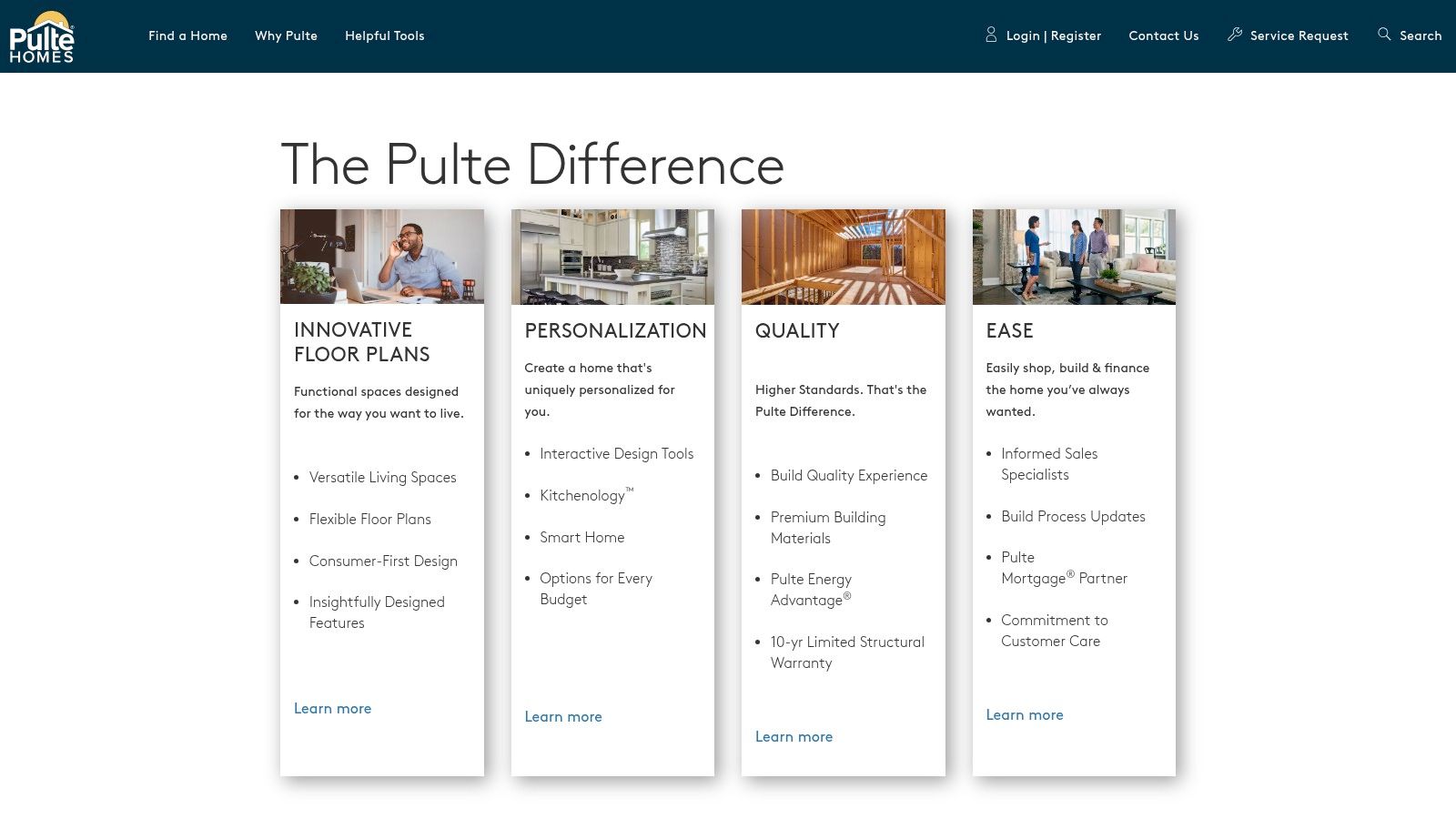Click the man on phone photo

coord(382,257)
